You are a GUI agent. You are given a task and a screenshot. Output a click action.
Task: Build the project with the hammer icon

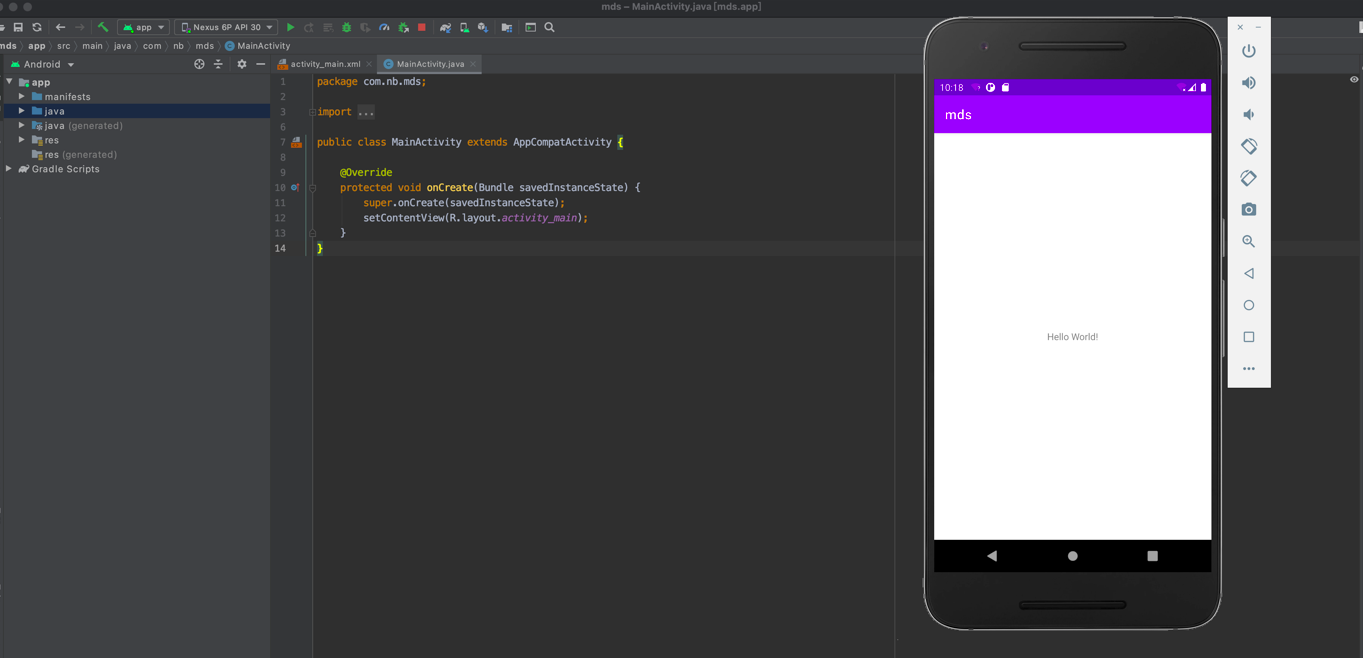pos(103,27)
